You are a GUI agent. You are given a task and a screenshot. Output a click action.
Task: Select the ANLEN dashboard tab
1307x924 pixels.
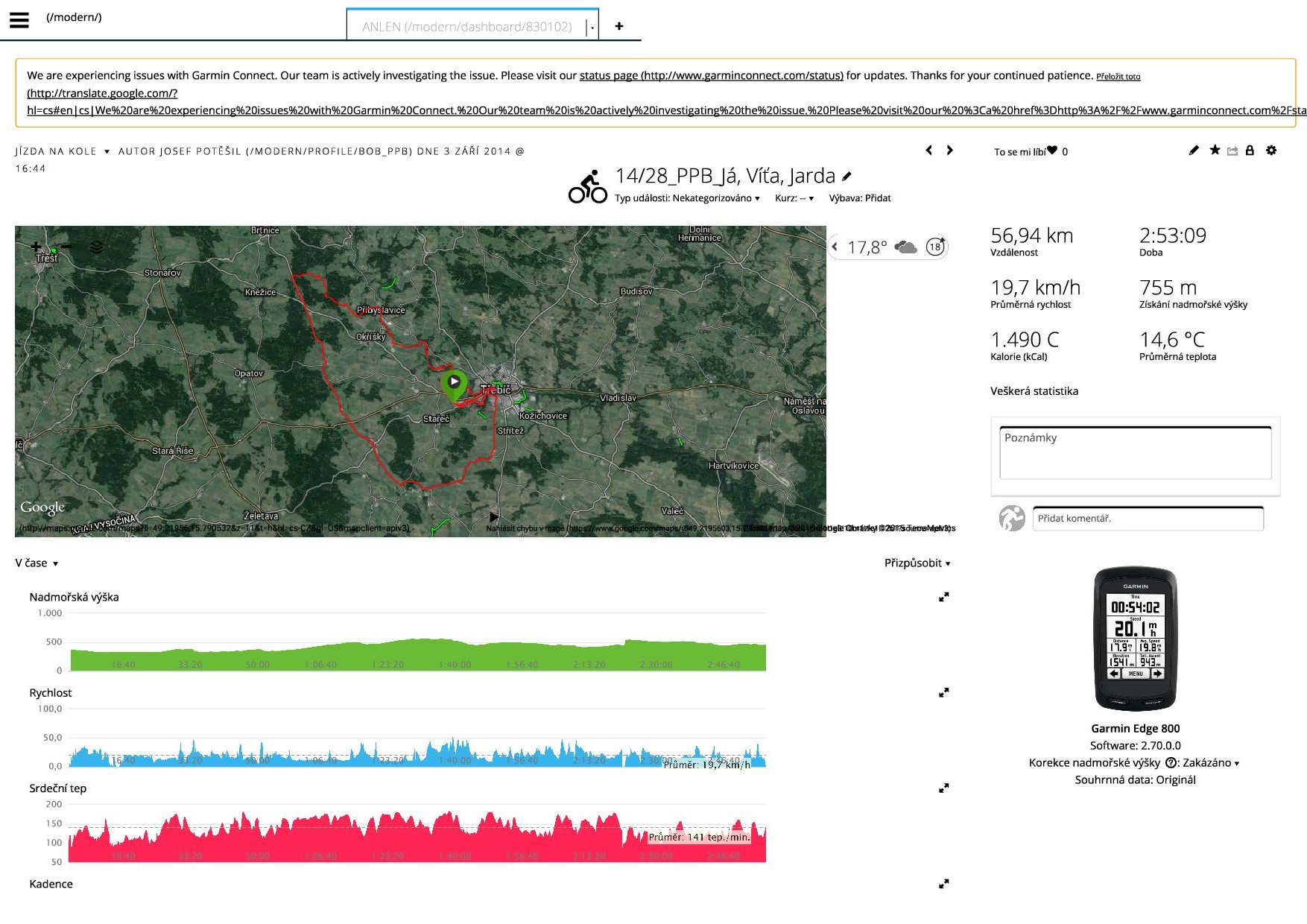point(467,27)
